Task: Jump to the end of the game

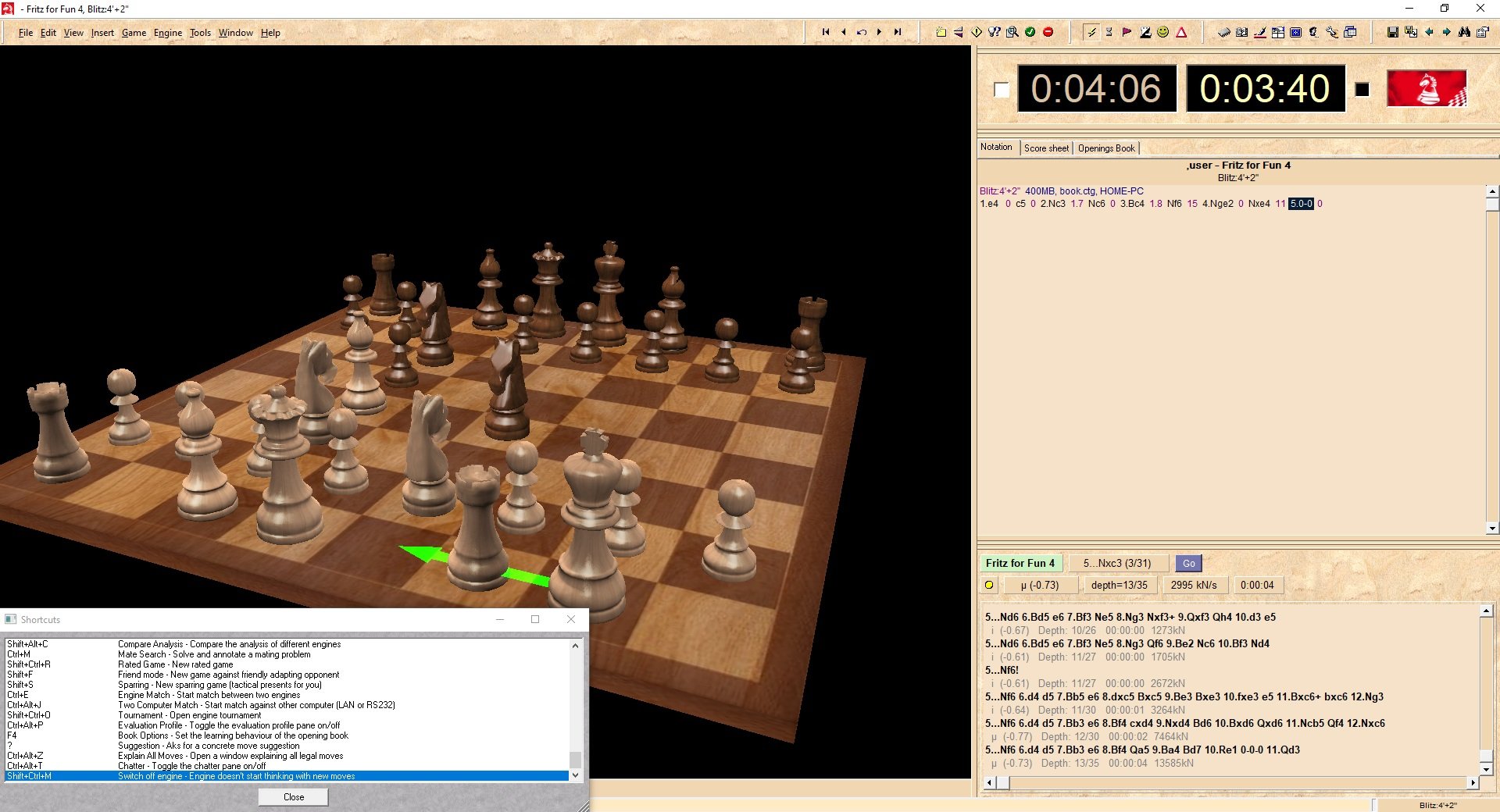Action: (898, 32)
